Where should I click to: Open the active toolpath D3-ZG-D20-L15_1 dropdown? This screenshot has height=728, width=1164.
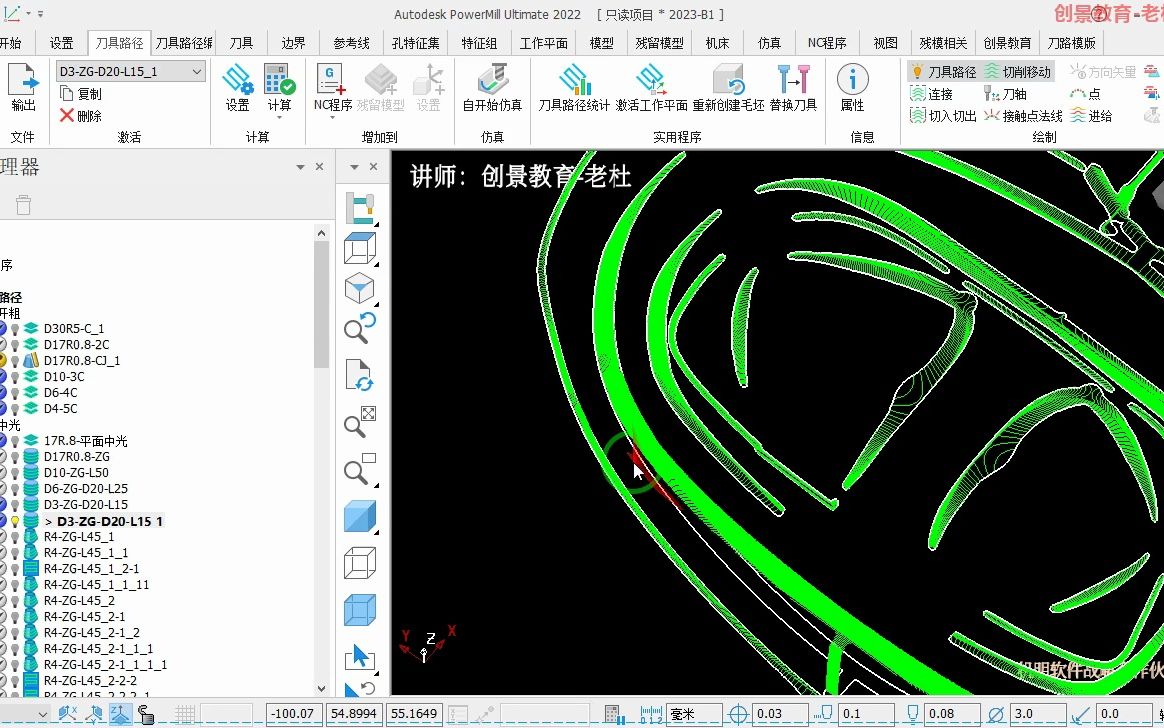(197, 71)
